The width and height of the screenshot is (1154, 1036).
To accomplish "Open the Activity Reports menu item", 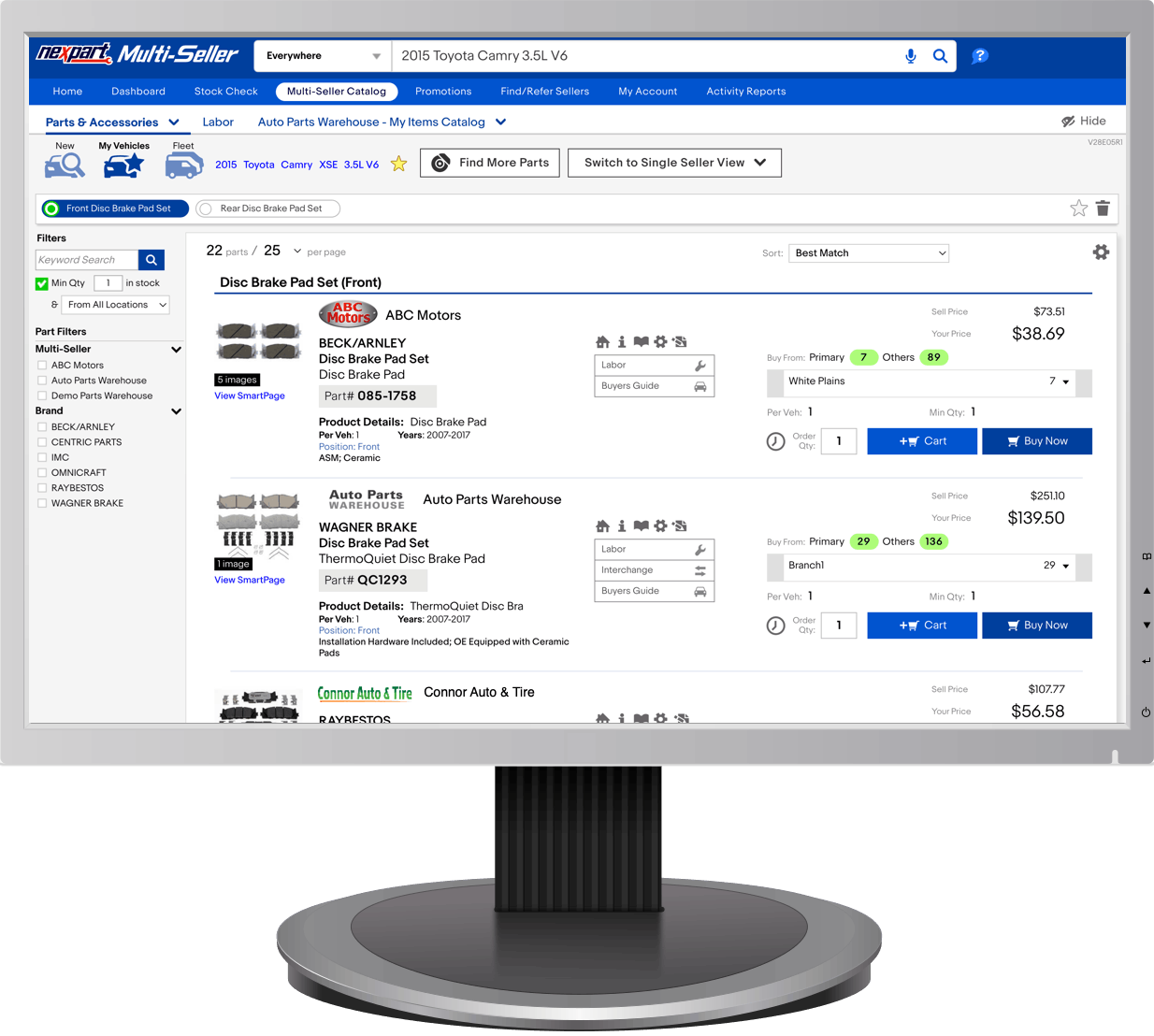I will (745, 92).
